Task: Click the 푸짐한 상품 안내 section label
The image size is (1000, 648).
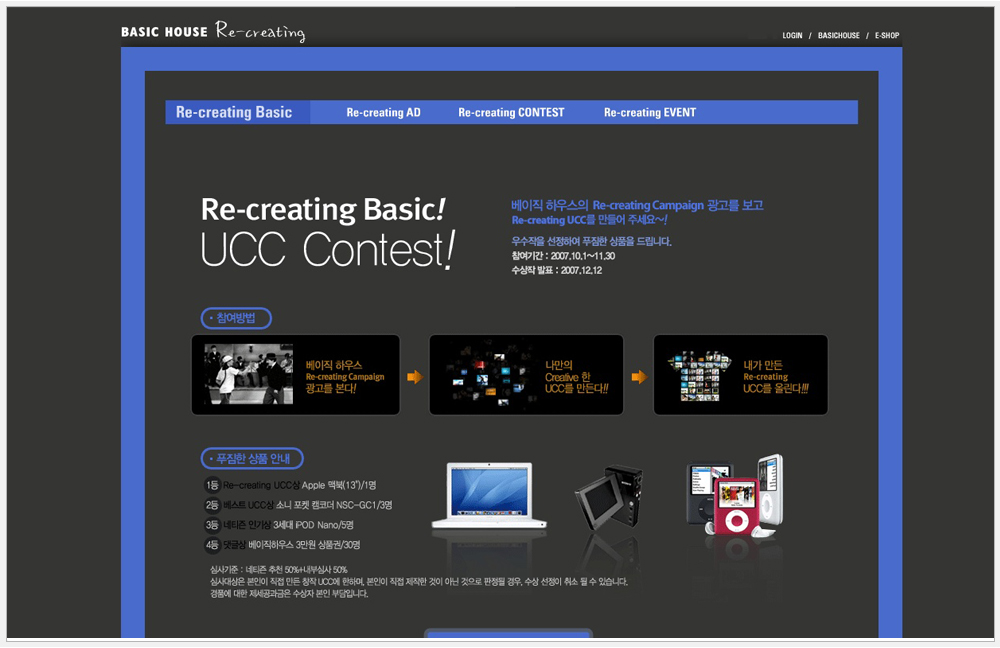Action: tap(252, 459)
